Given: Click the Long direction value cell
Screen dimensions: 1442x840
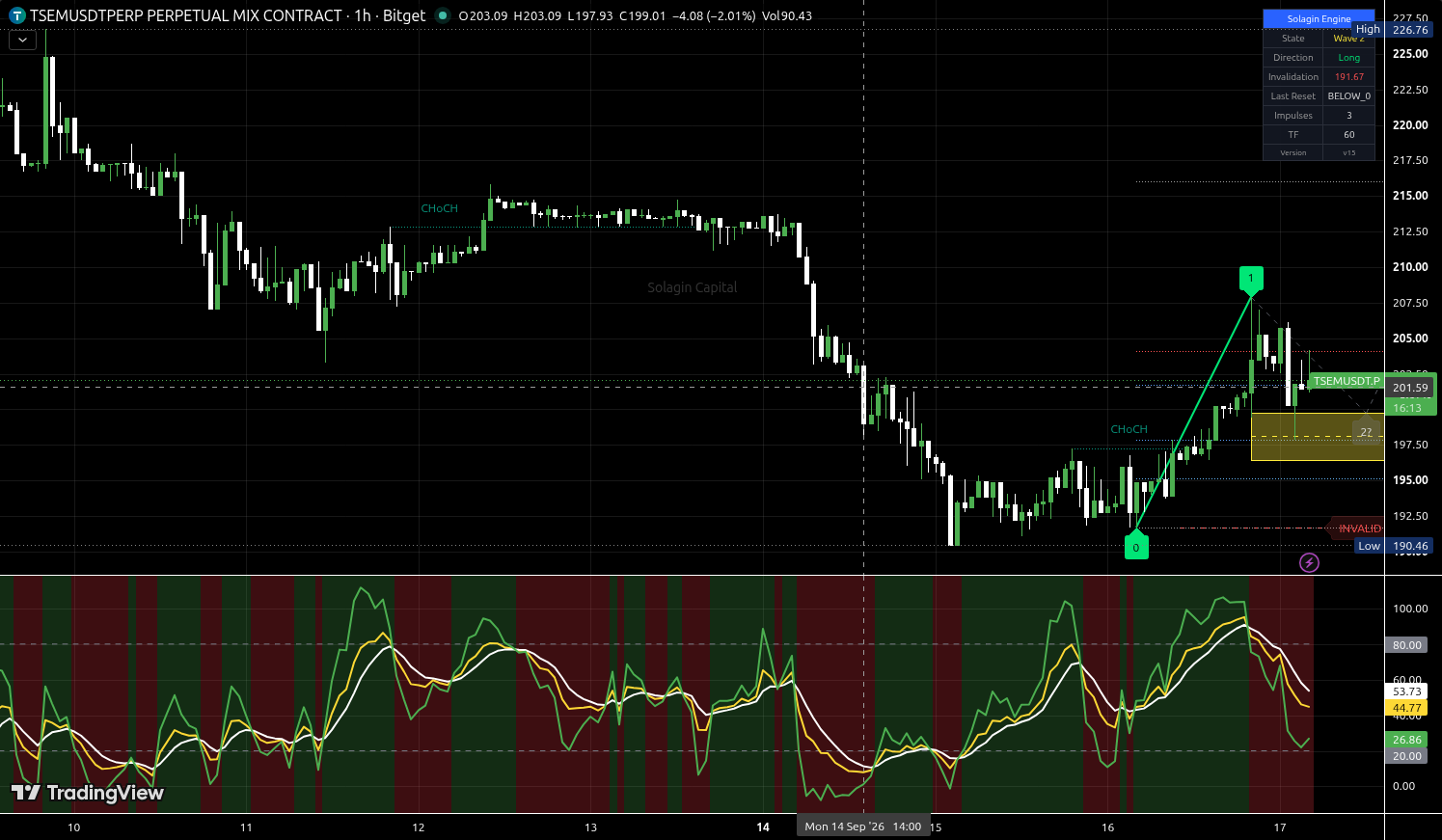Looking at the screenshot, I should click(1348, 58).
